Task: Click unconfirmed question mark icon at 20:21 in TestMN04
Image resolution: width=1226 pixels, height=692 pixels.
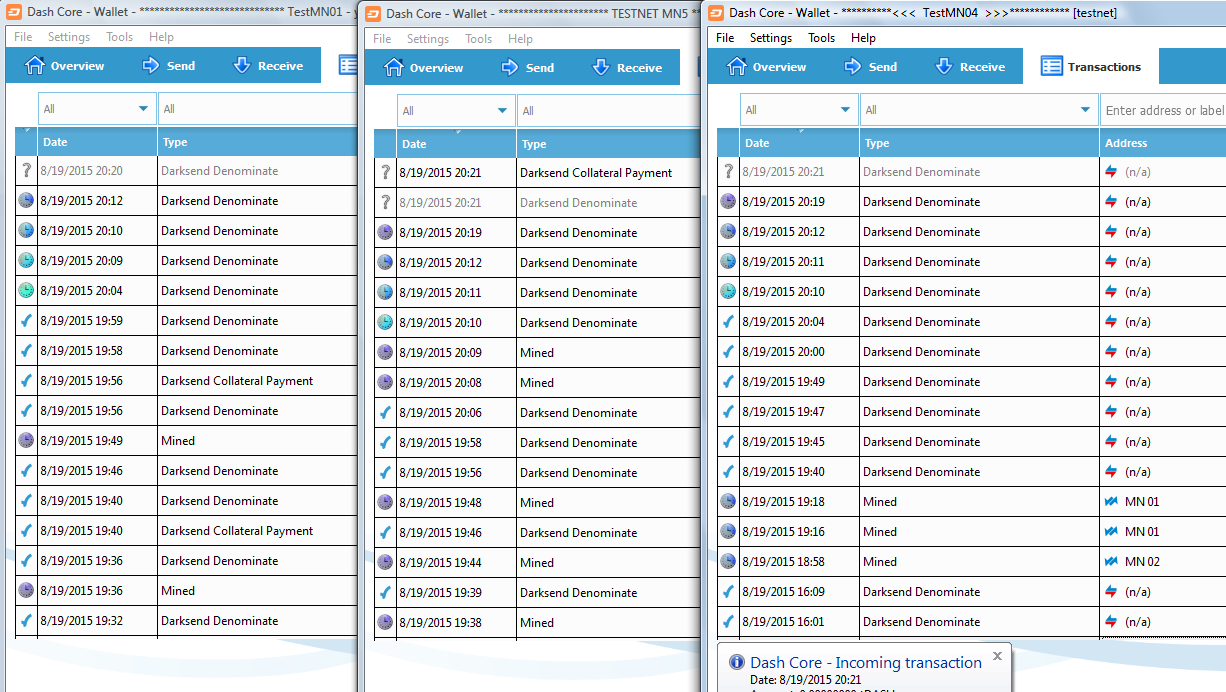Action: (728, 172)
